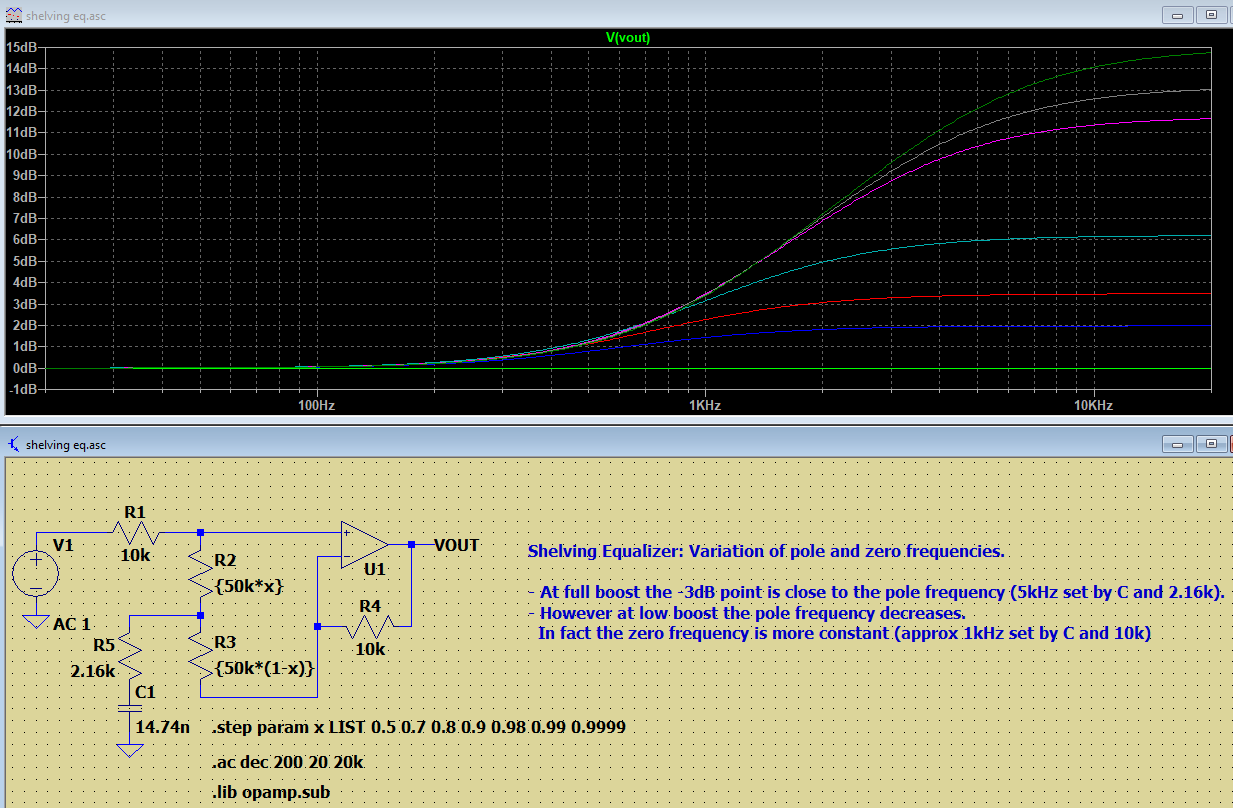Click the 'However at low boost' comment line
This screenshot has width=1233, height=808.
(x=746, y=613)
